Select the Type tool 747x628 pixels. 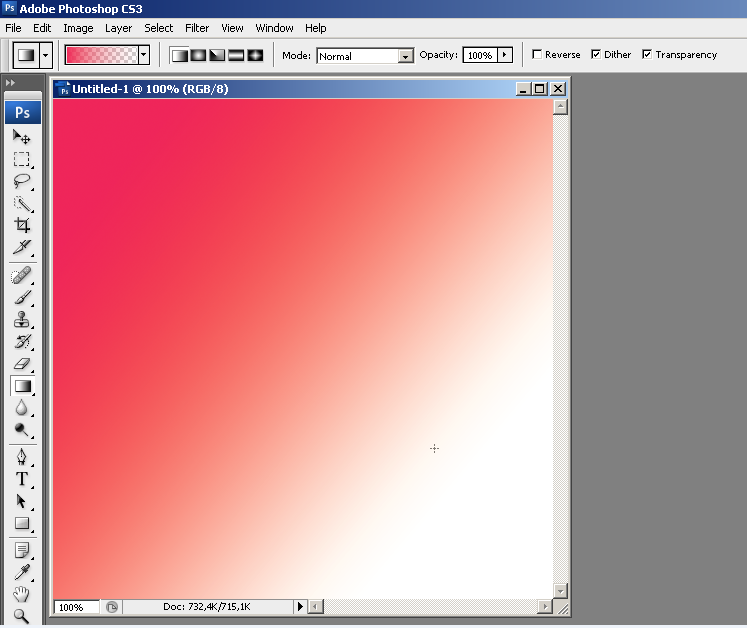[x=22, y=479]
